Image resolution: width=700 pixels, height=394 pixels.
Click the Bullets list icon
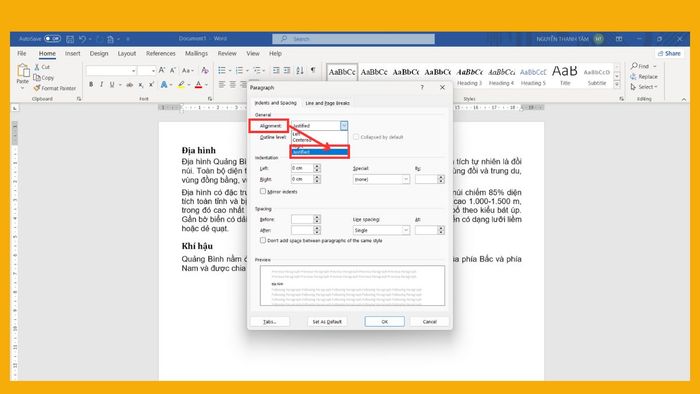tap(222, 71)
